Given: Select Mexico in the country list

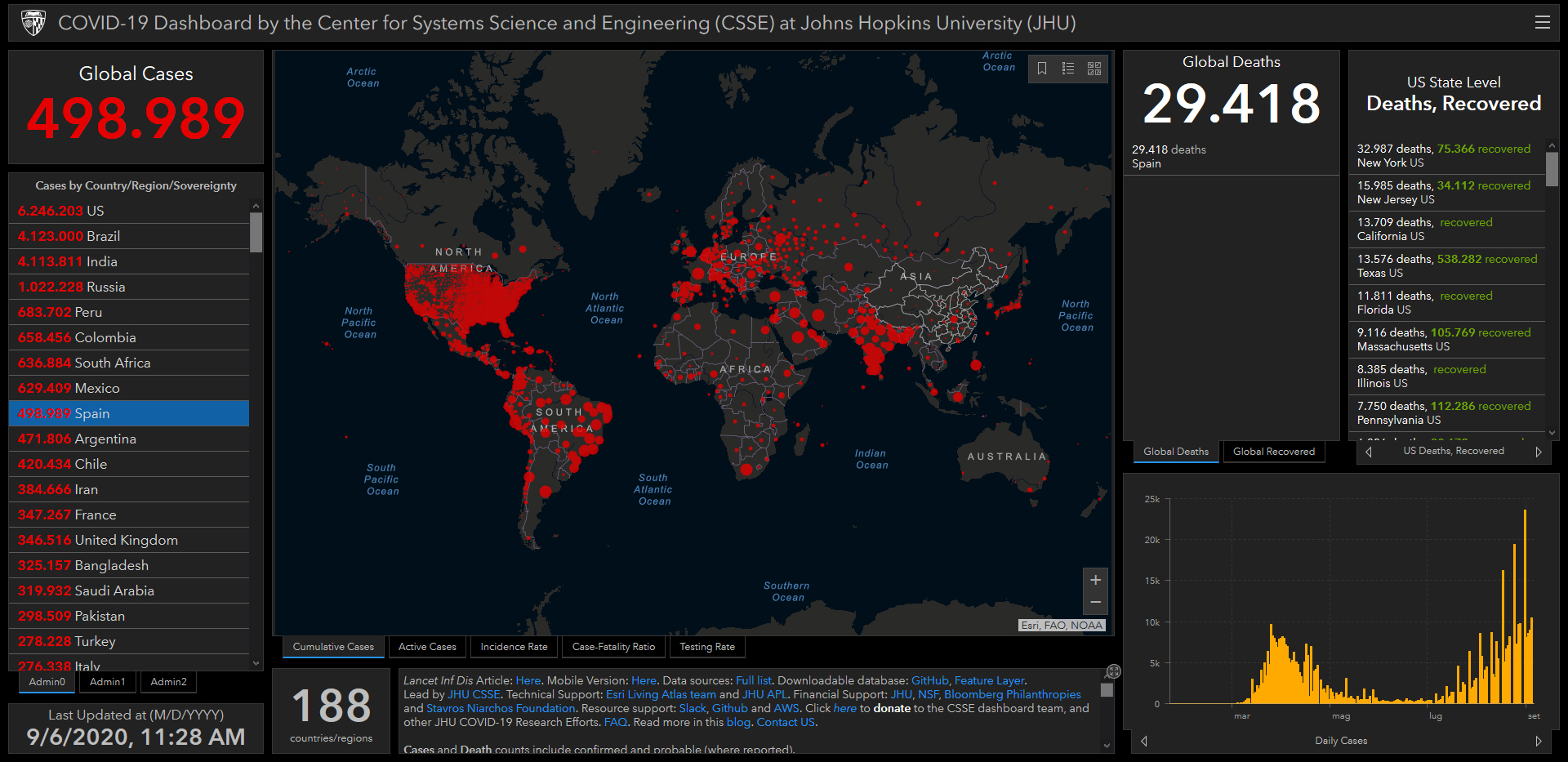Looking at the screenshot, I should click(x=129, y=388).
